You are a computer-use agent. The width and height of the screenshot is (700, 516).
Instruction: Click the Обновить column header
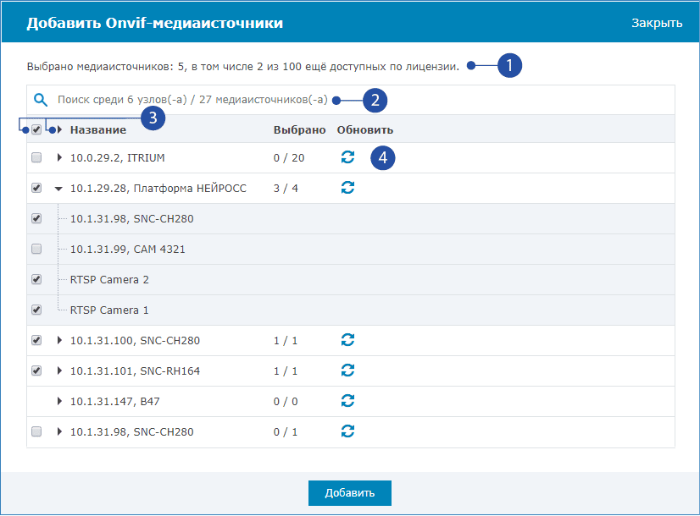[x=365, y=130]
